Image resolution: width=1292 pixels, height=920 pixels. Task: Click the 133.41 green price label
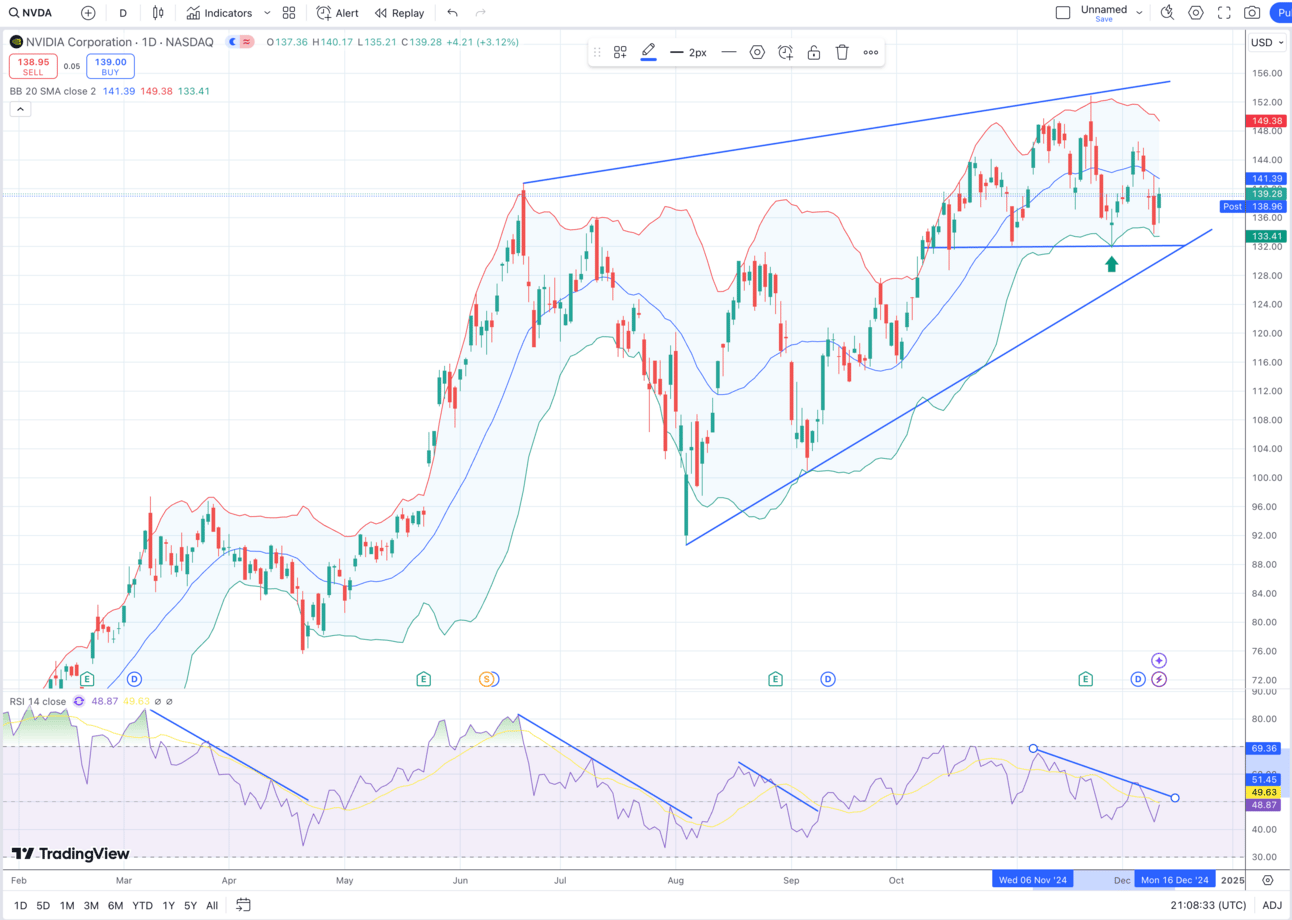click(1265, 236)
